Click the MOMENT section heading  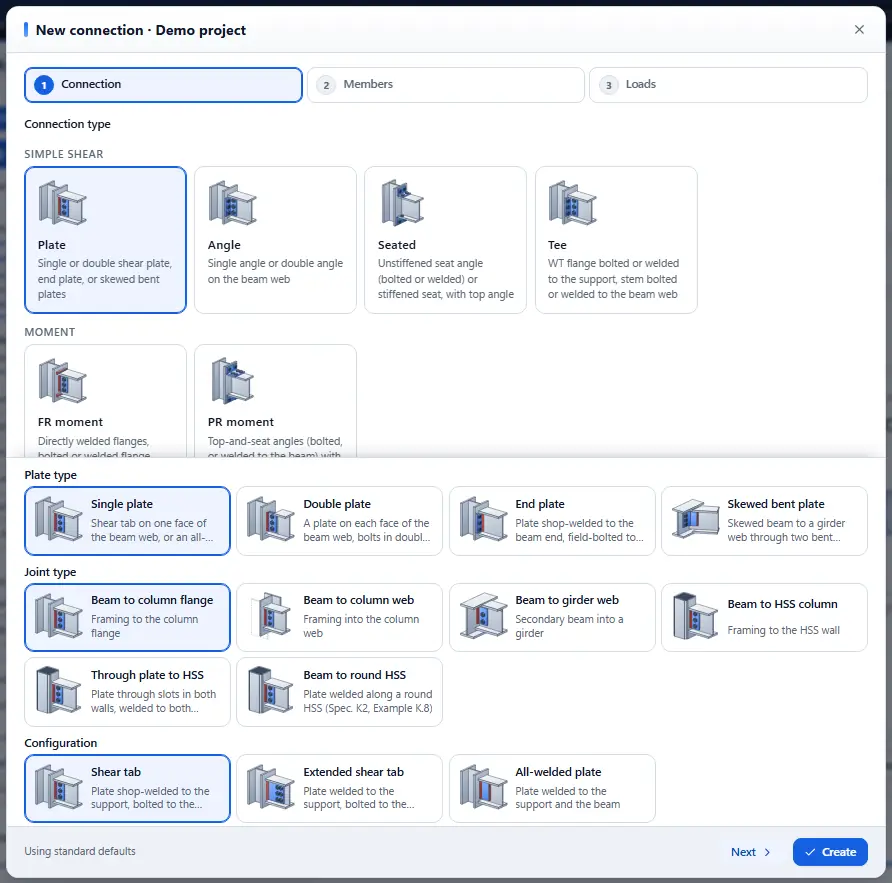point(49,332)
